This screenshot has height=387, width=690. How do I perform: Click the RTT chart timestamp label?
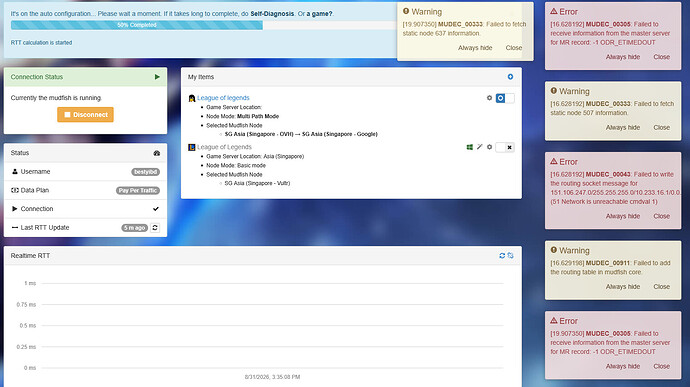click(x=272, y=377)
